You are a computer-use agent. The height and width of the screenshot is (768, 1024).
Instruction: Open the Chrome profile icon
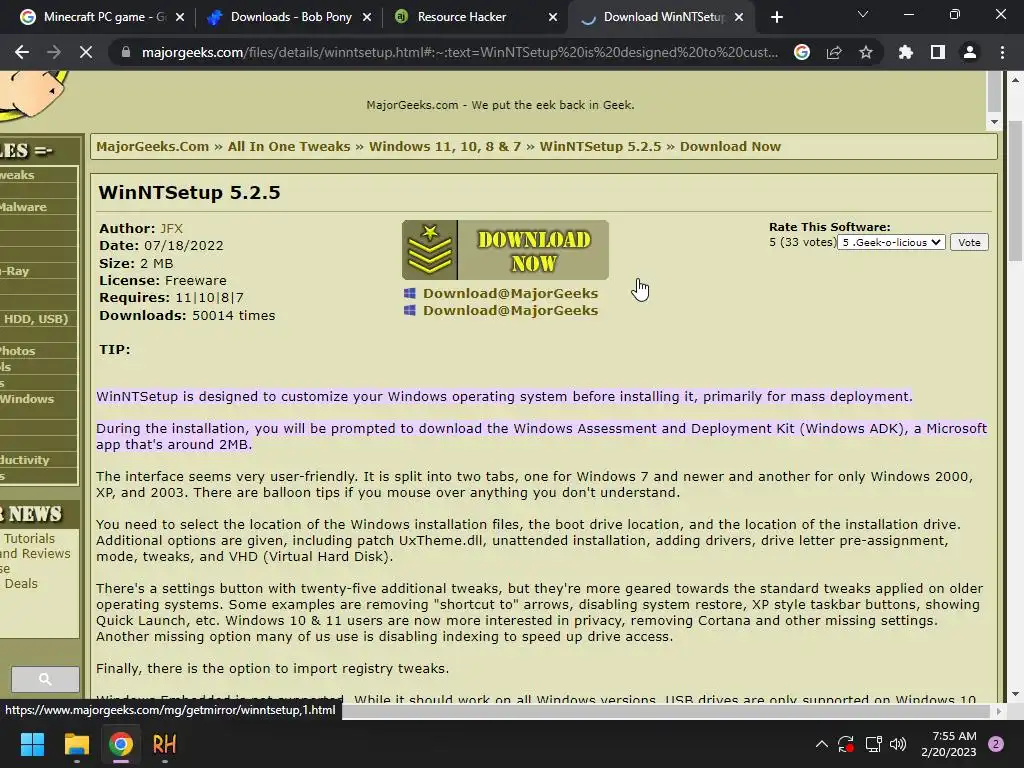[970, 52]
